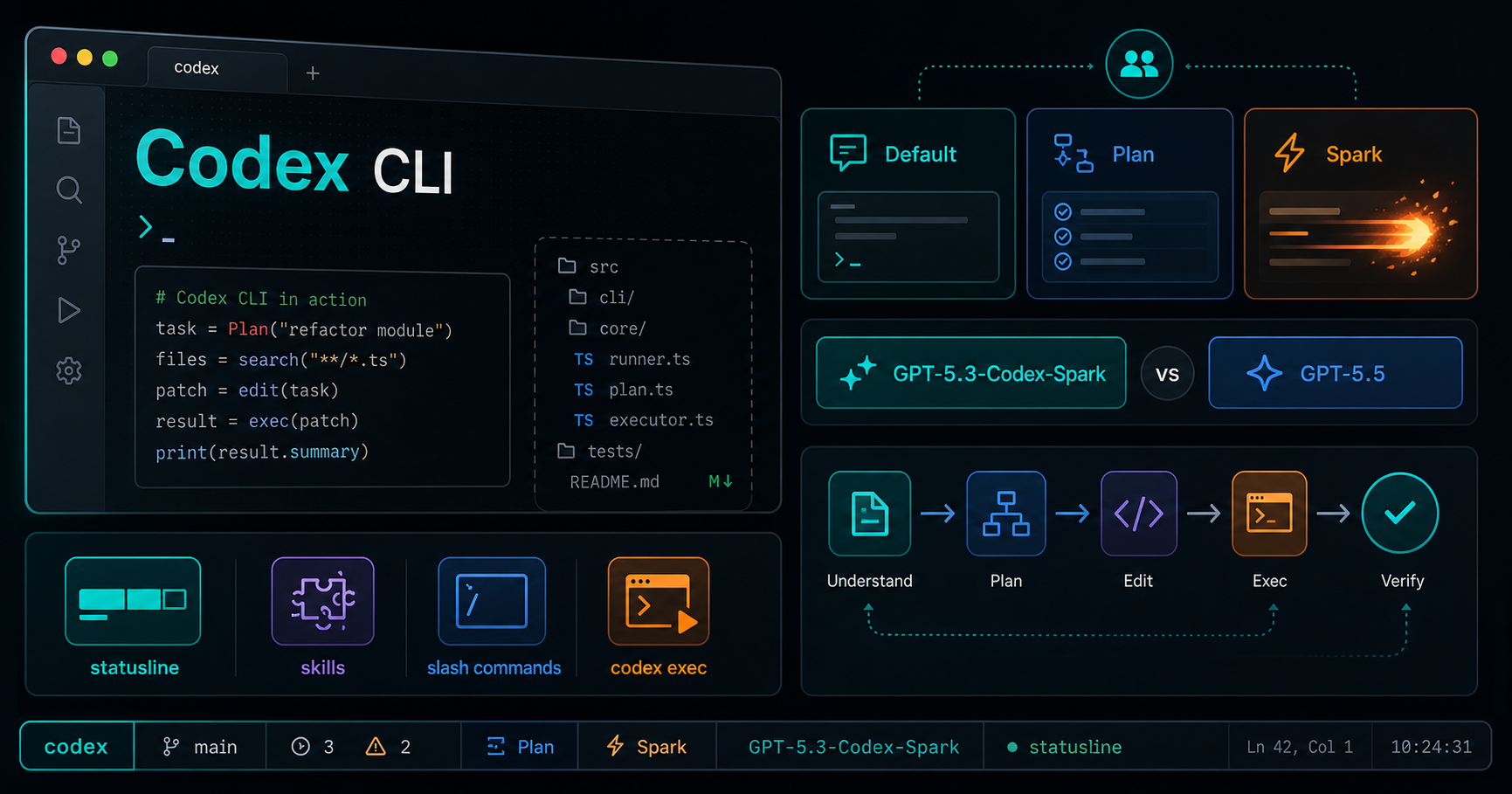Image resolution: width=1512 pixels, height=794 pixels.
Task: Click the TS icon beside runner.ts
Action: click(x=583, y=359)
